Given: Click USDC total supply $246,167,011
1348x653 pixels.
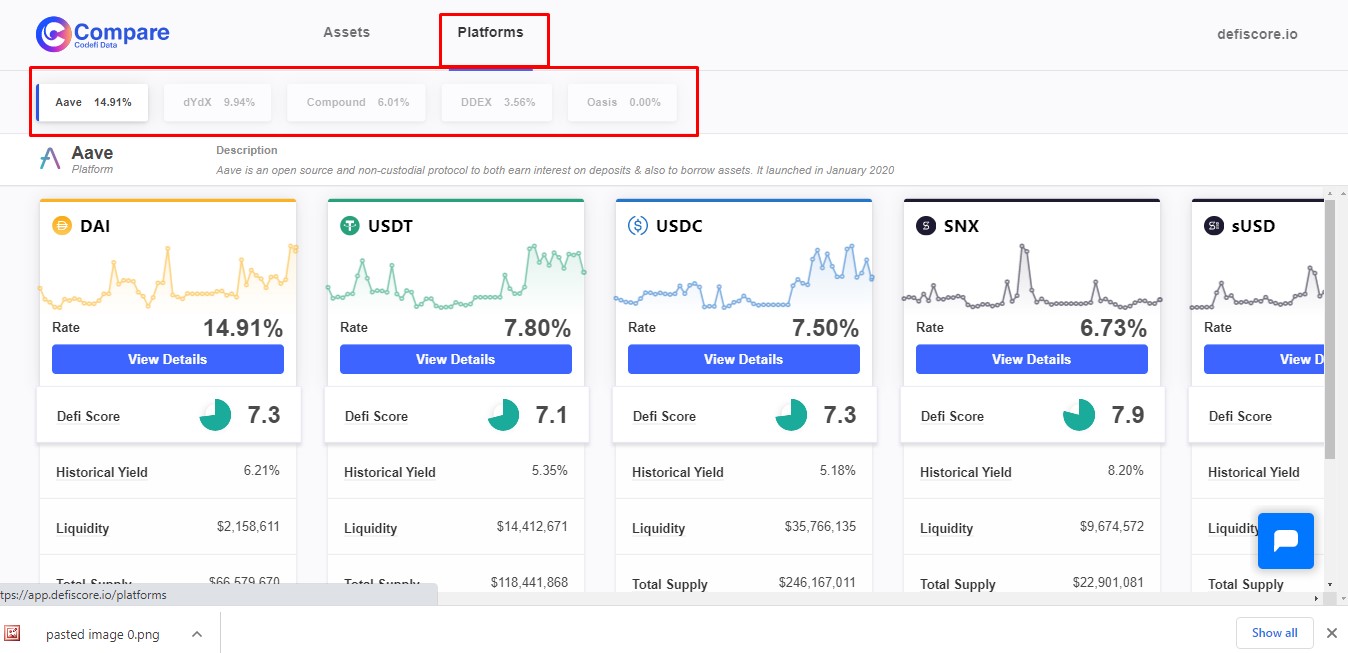Looking at the screenshot, I should tap(817, 582).
